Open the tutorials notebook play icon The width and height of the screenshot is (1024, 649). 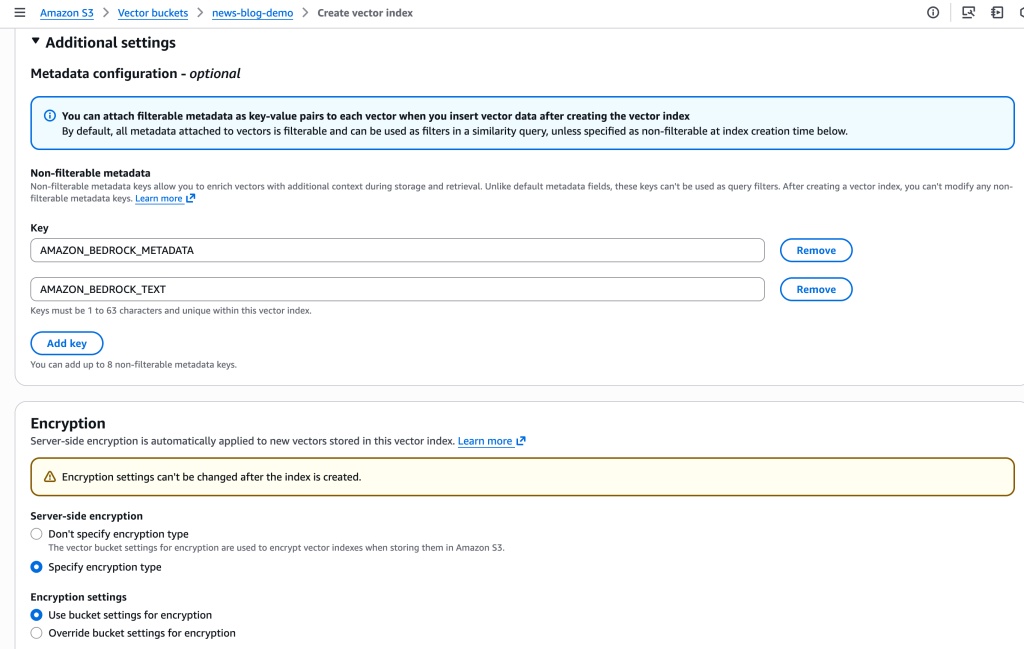997,13
